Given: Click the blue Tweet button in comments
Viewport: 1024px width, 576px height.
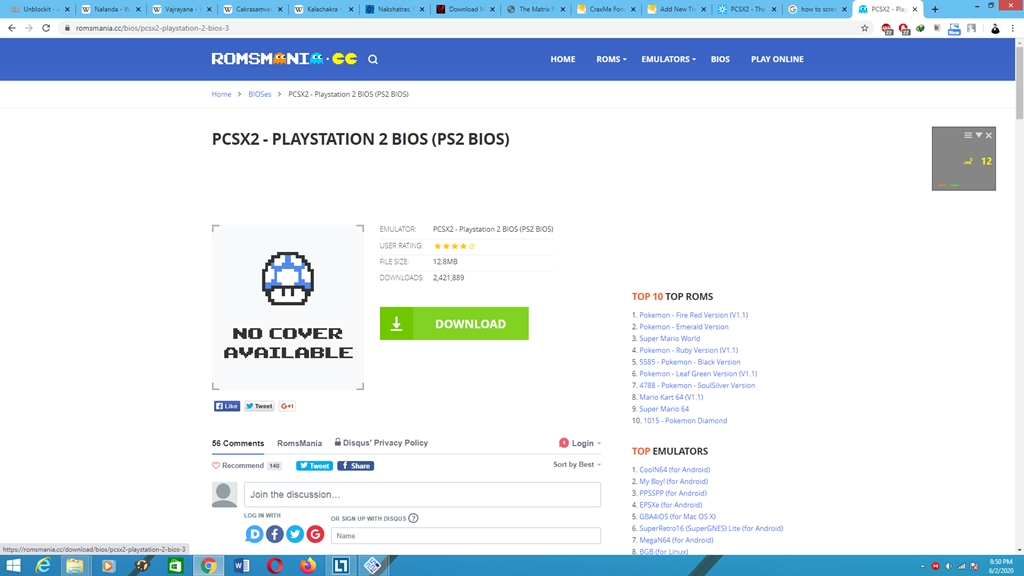Looking at the screenshot, I should pos(314,466).
